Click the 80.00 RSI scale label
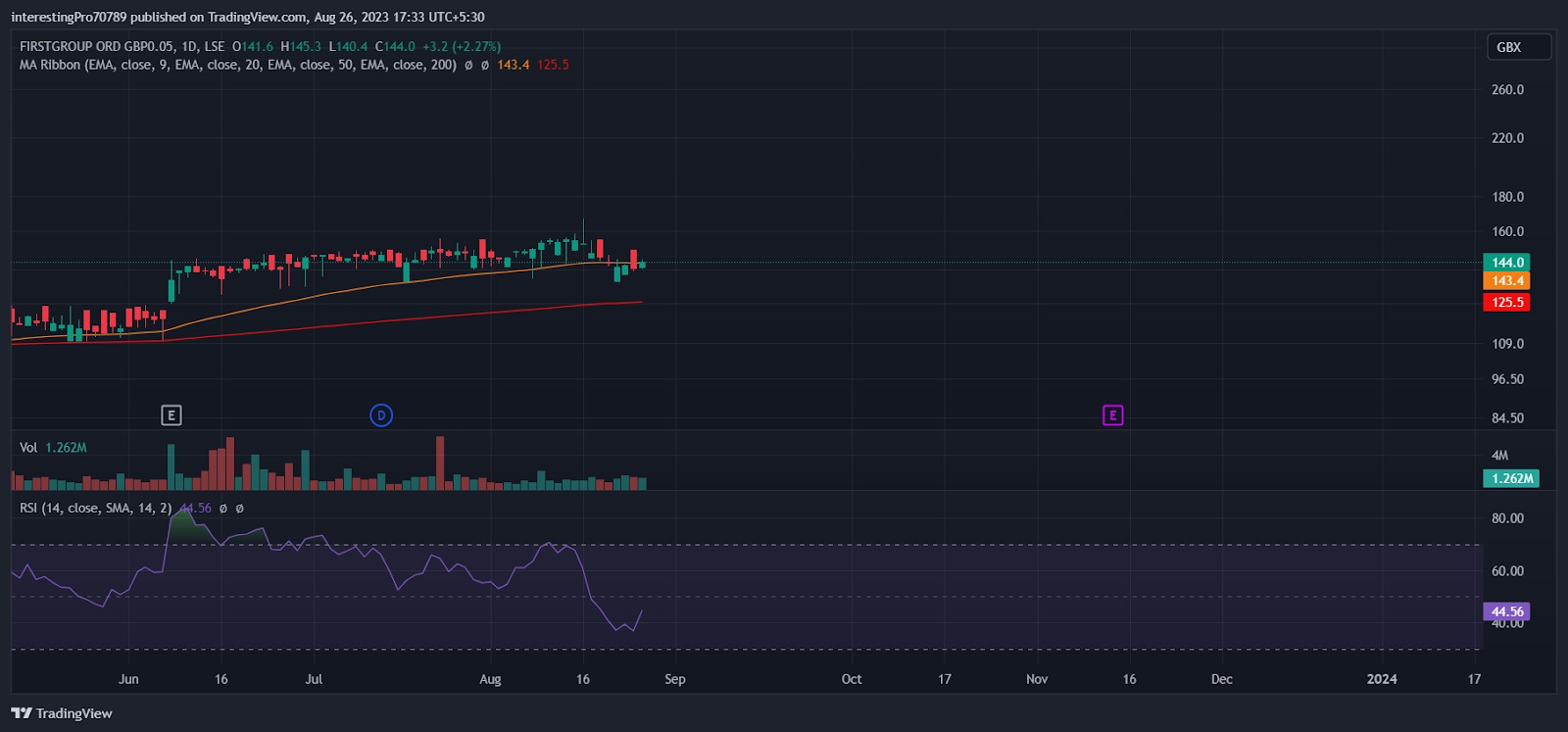Viewport: 1568px width, 732px height. 1507,518
